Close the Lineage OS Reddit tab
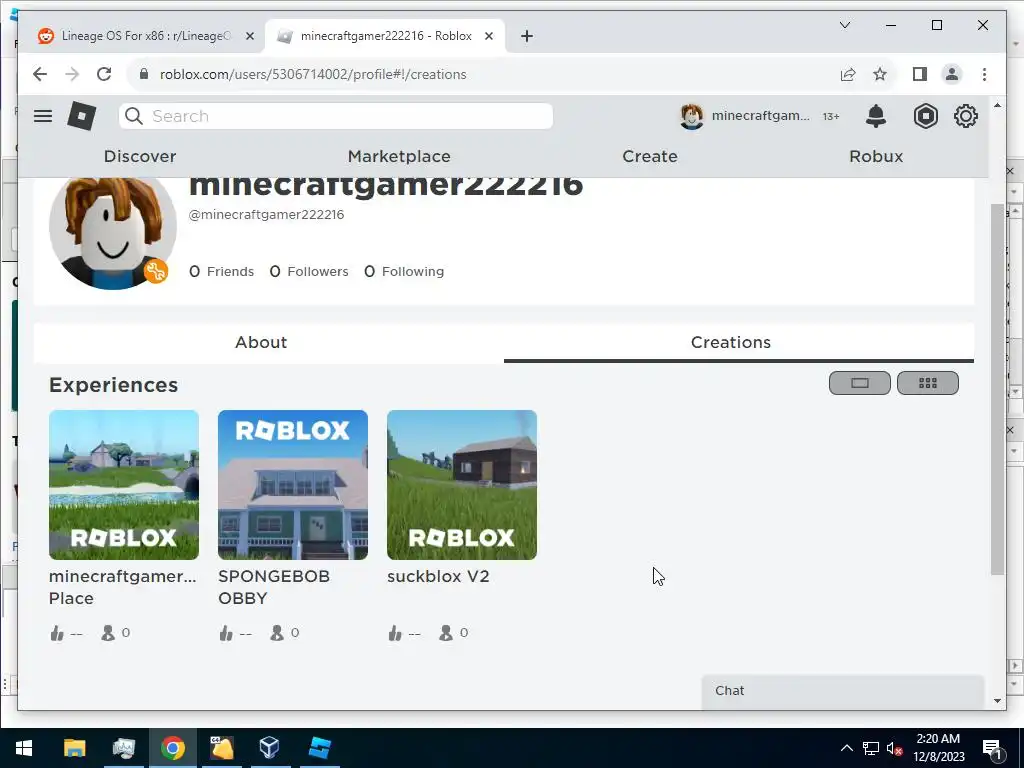Image resolution: width=1024 pixels, height=768 pixels. (249, 36)
